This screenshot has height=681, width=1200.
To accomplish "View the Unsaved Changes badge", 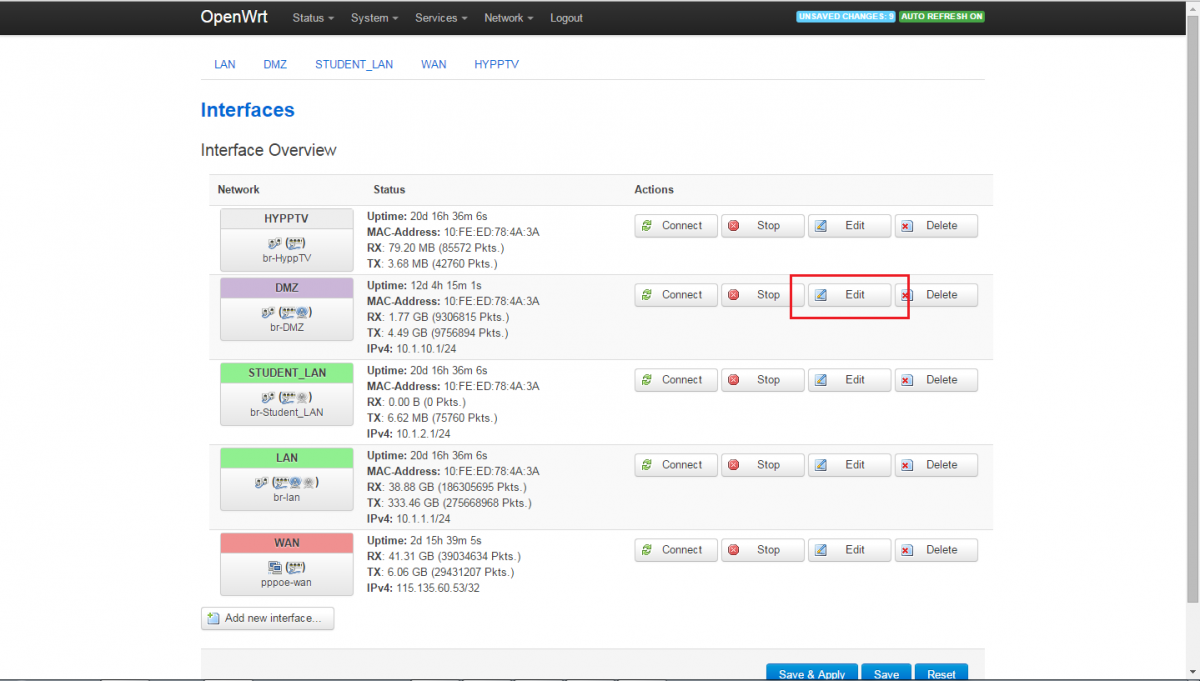I will (x=845, y=17).
